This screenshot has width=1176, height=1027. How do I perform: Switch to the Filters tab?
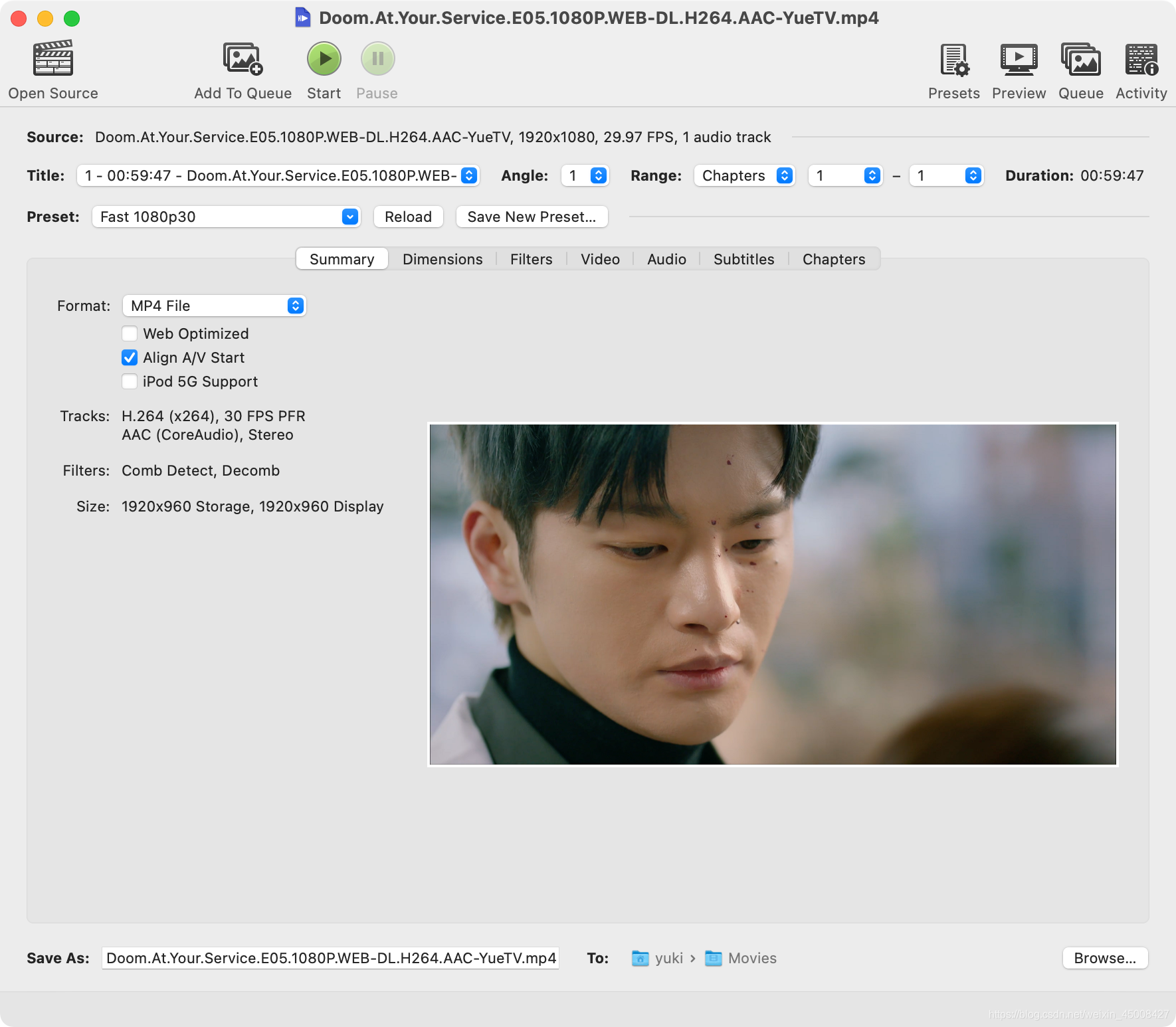[531, 259]
